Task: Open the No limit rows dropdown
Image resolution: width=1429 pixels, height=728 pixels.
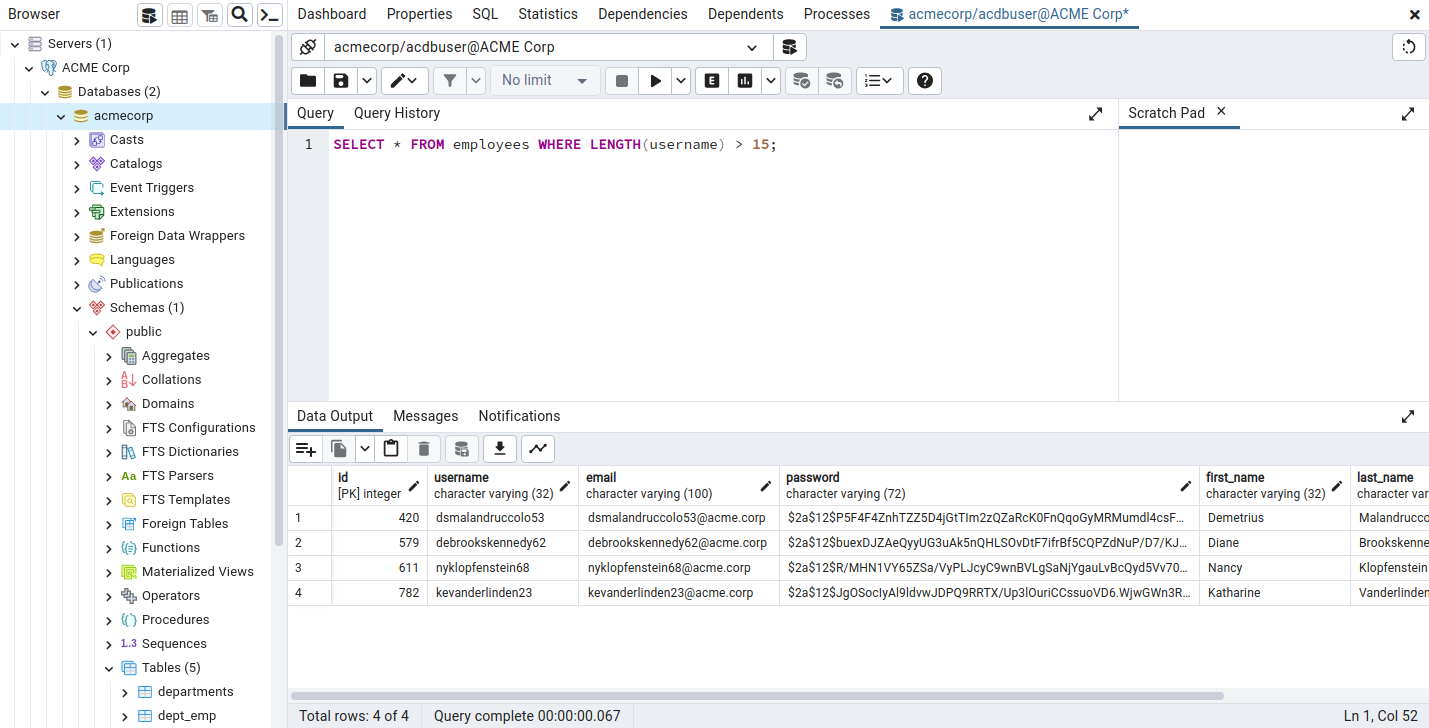Action: (x=545, y=81)
